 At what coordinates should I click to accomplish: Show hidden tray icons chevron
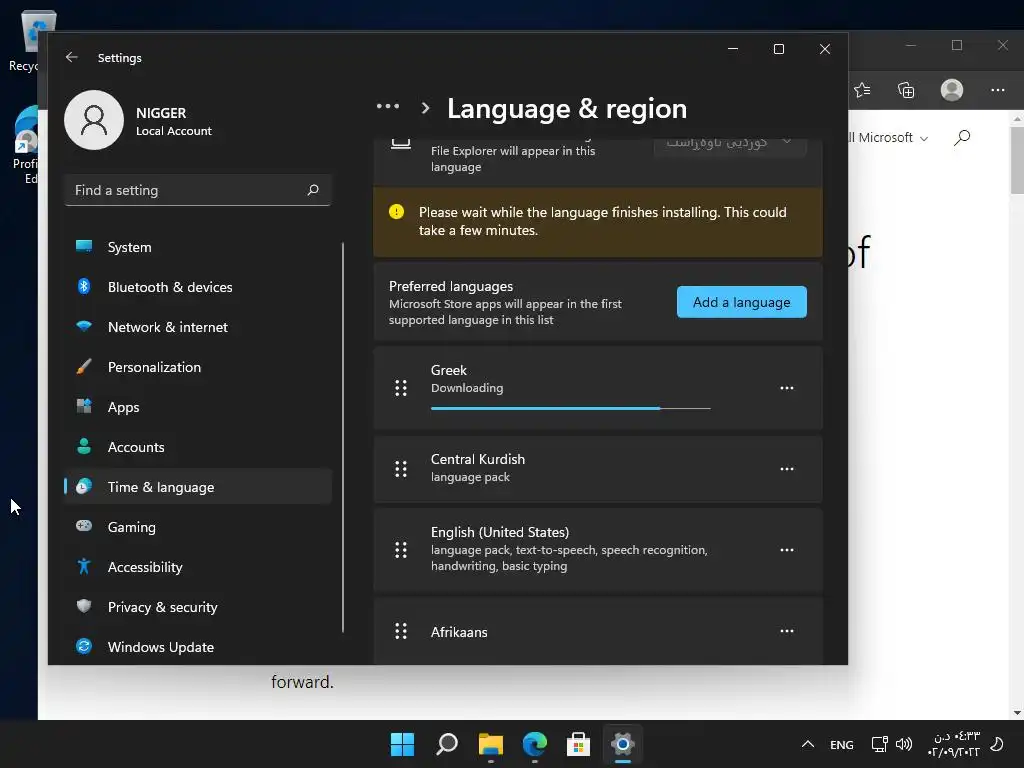808,744
